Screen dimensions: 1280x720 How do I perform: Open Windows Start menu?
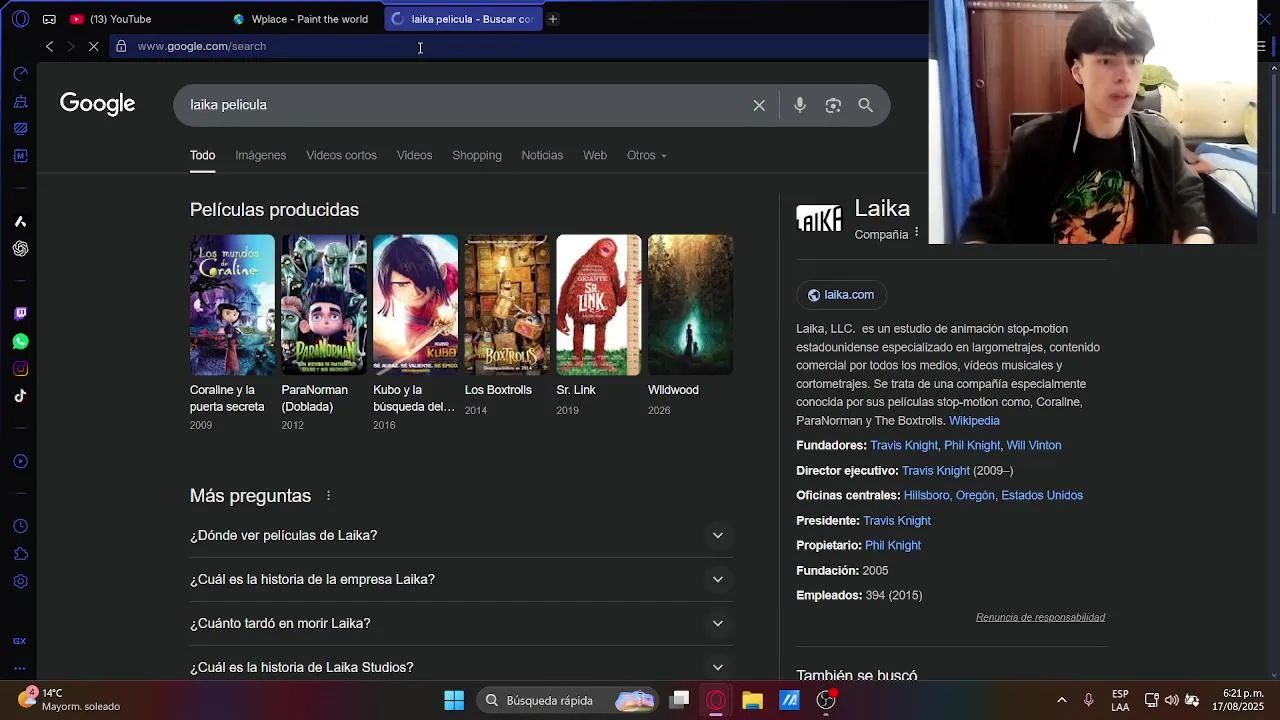click(454, 700)
